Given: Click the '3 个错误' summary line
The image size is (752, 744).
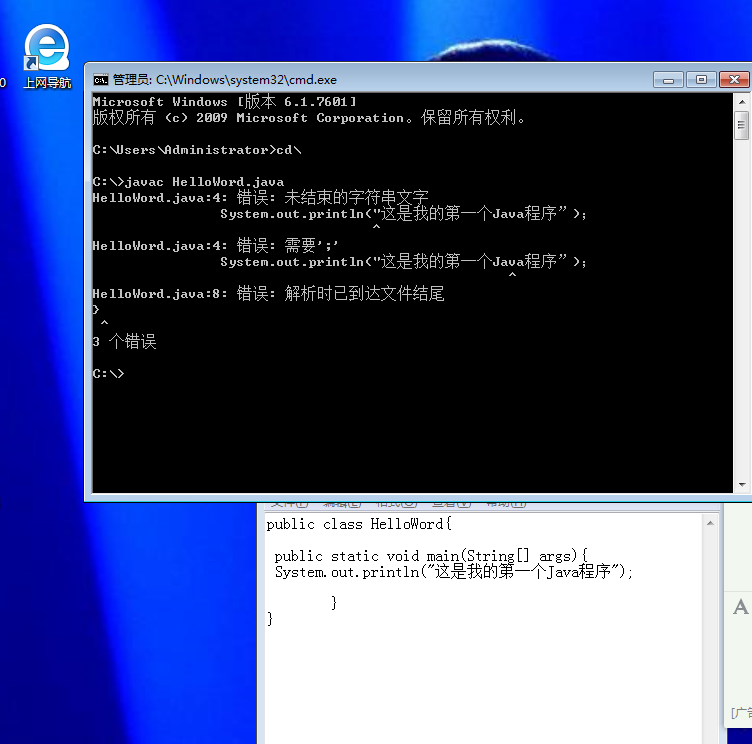Looking at the screenshot, I should click(x=125, y=342).
